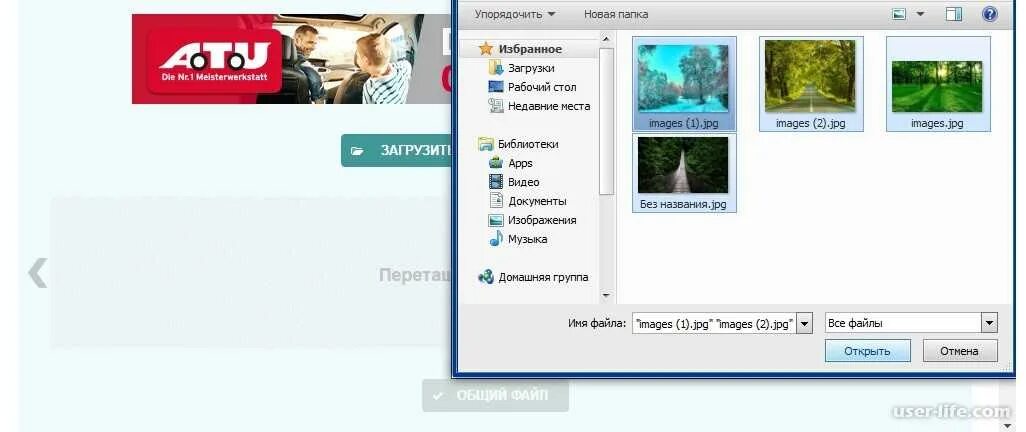Open the Все файлы file type dropdown
Screen dimensions: 1026x432
click(x=911, y=323)
